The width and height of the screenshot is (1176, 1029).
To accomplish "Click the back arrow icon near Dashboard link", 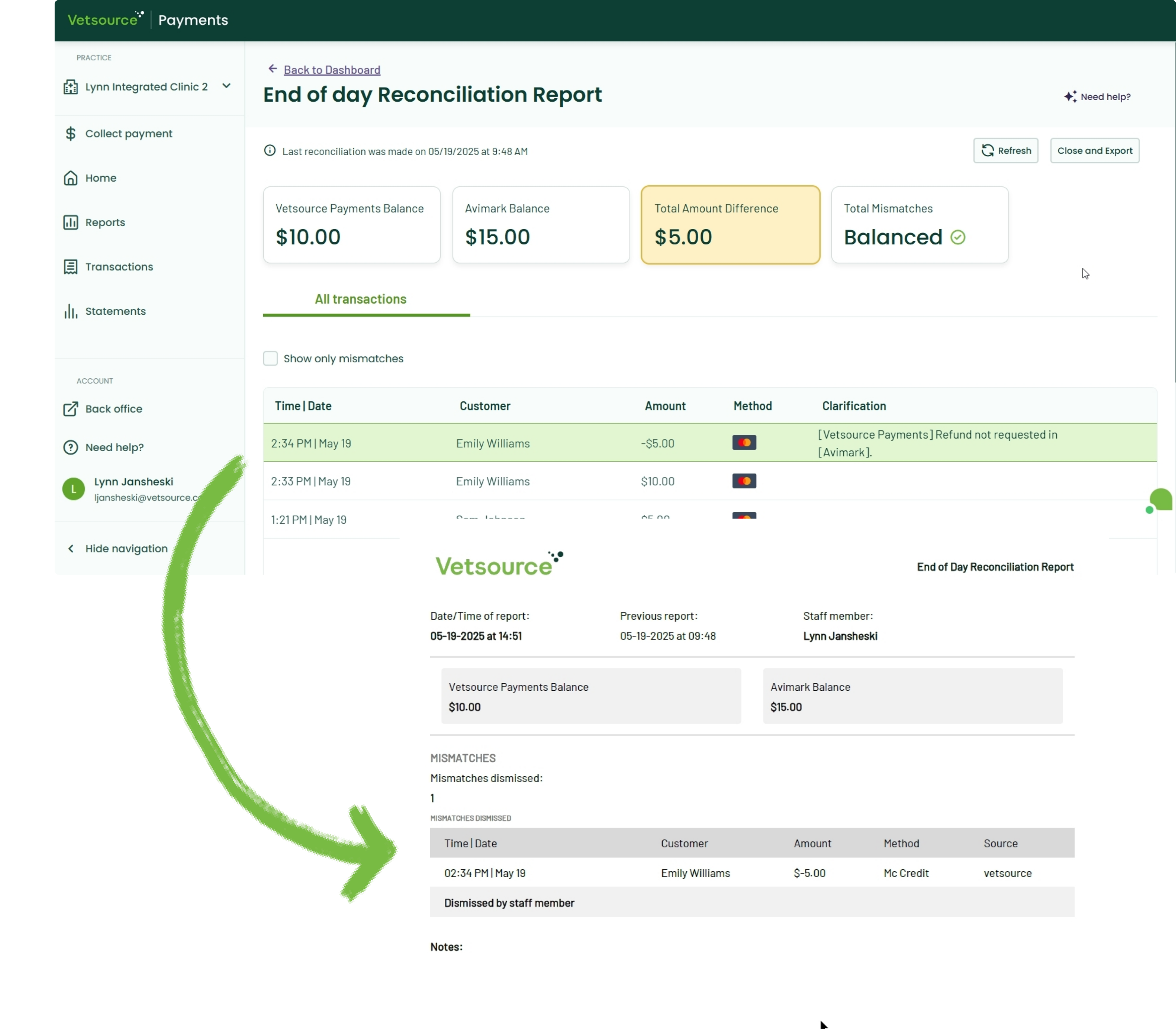I will coord(273,69).
